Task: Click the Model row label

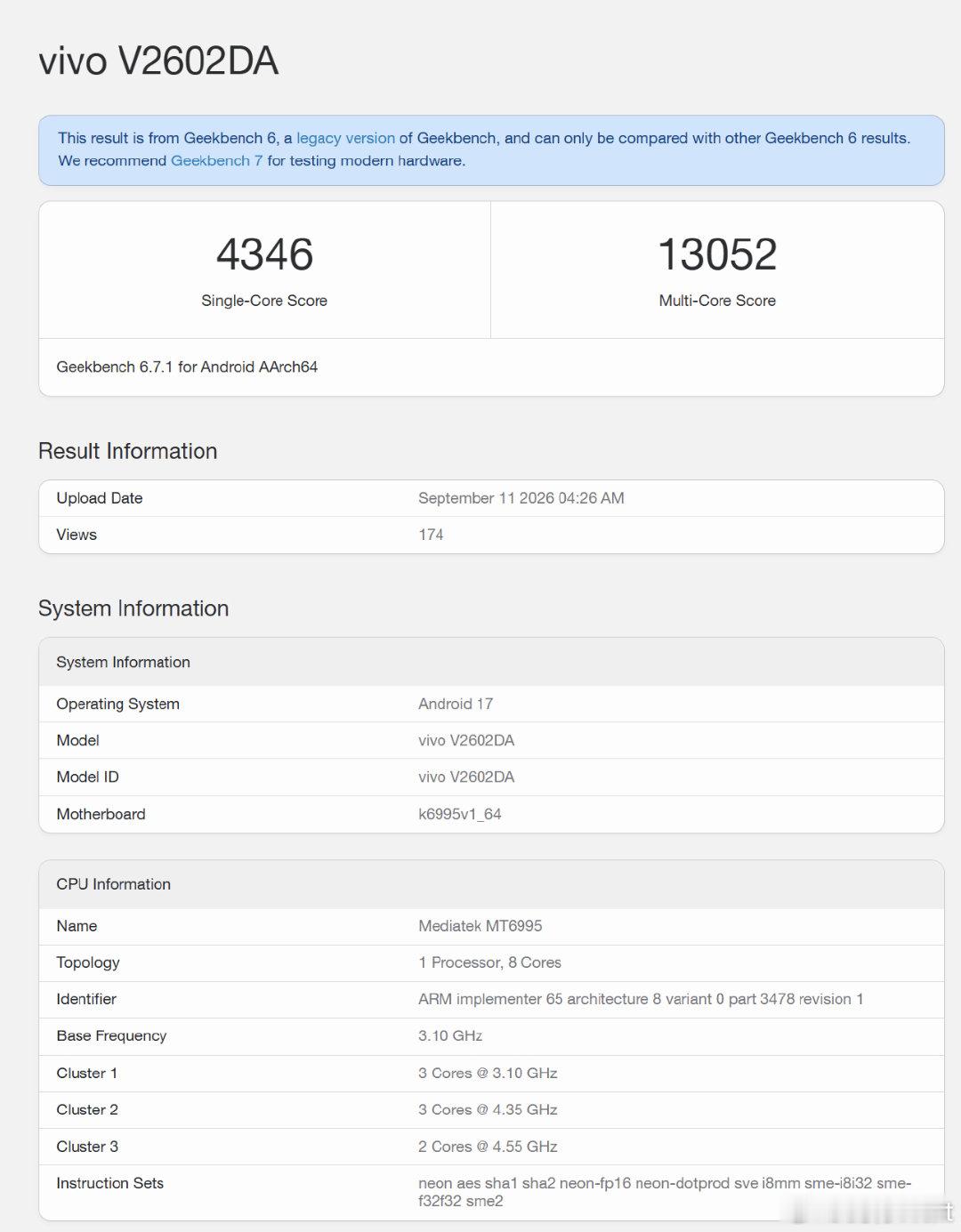Action: coord(78,740)
